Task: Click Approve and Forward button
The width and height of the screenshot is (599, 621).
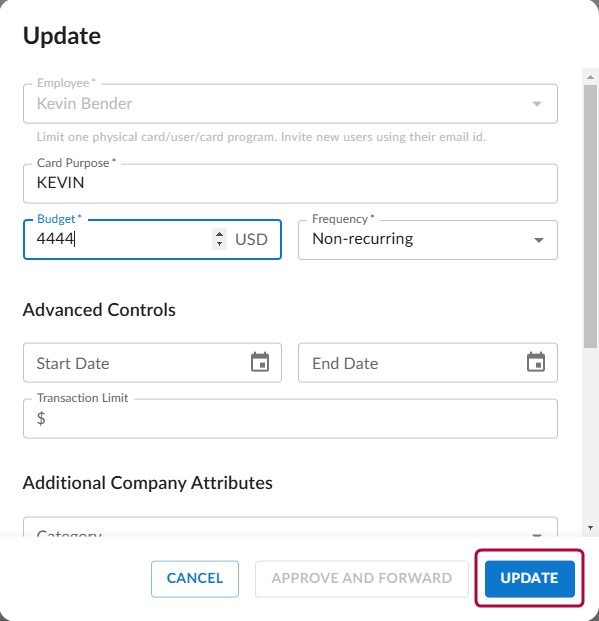Action: pyautogui.click(x=362, y=579)
